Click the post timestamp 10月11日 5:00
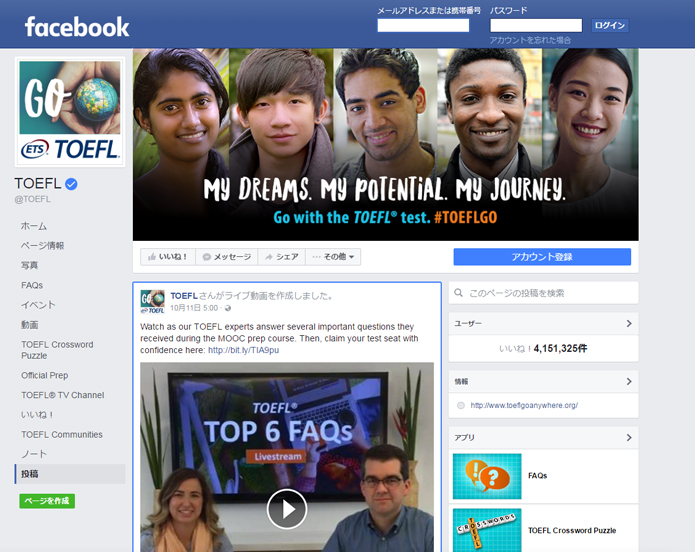 194,308
